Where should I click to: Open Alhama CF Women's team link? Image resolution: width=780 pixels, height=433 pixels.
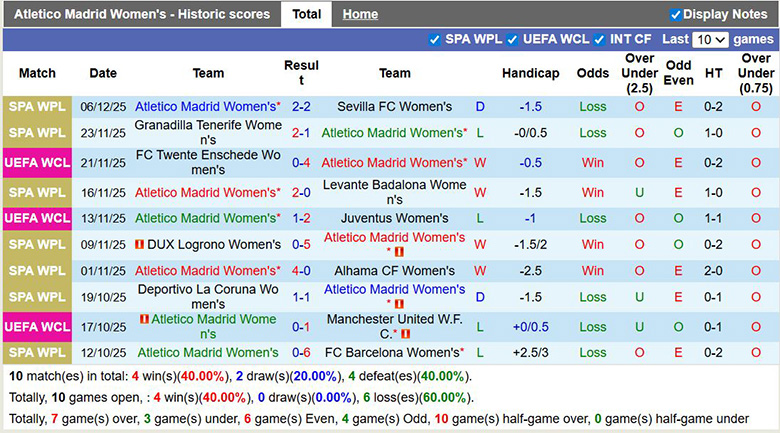pos(394,271)
